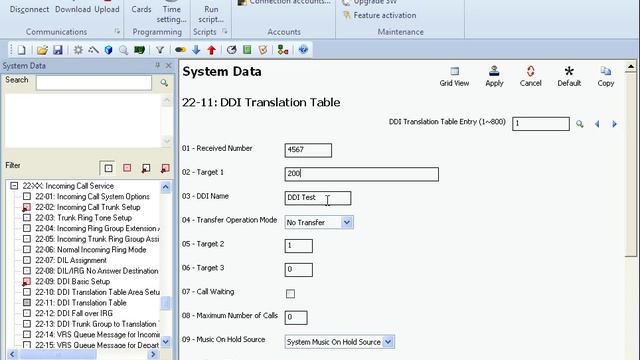The image size is (640, 360).
Task: Tick box next to 22-03 Trunk Ring Tone Setup
Action: 27,218
